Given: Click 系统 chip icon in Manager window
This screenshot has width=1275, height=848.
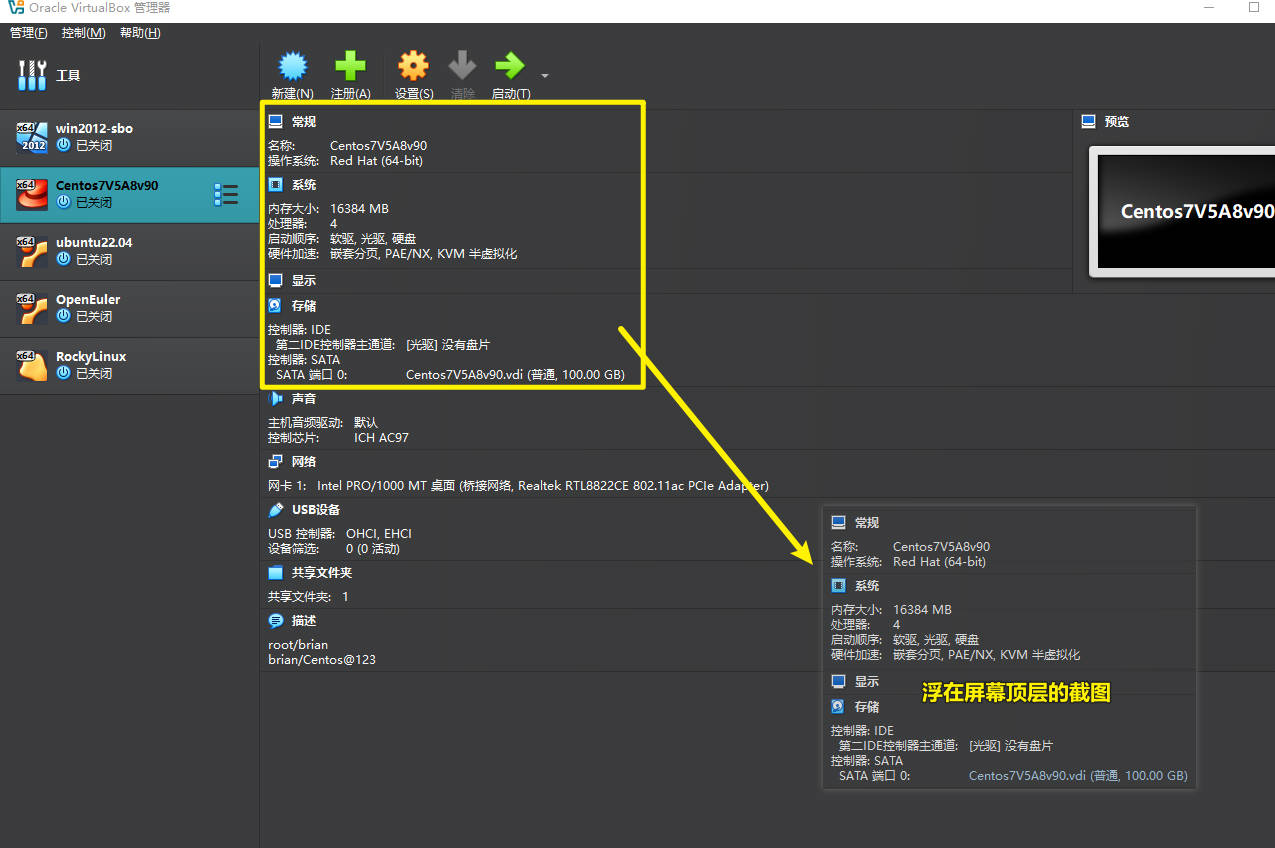Looking at the screenshot, I should [276, 184].
